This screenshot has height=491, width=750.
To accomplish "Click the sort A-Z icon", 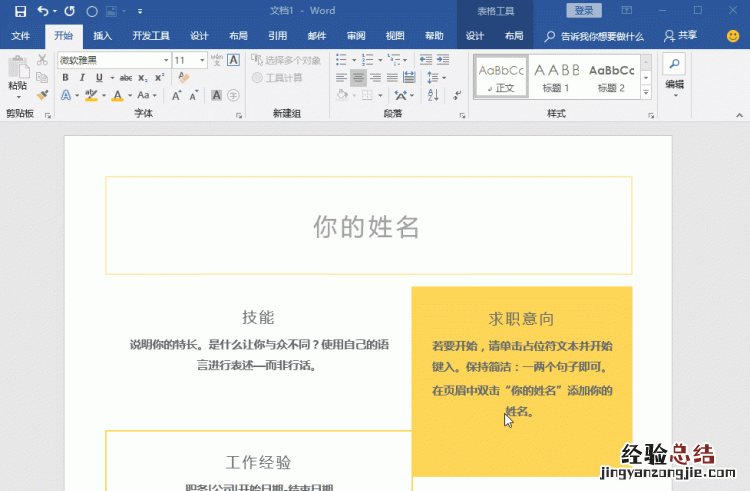I will pyautogui.click(x=433, y=95).
